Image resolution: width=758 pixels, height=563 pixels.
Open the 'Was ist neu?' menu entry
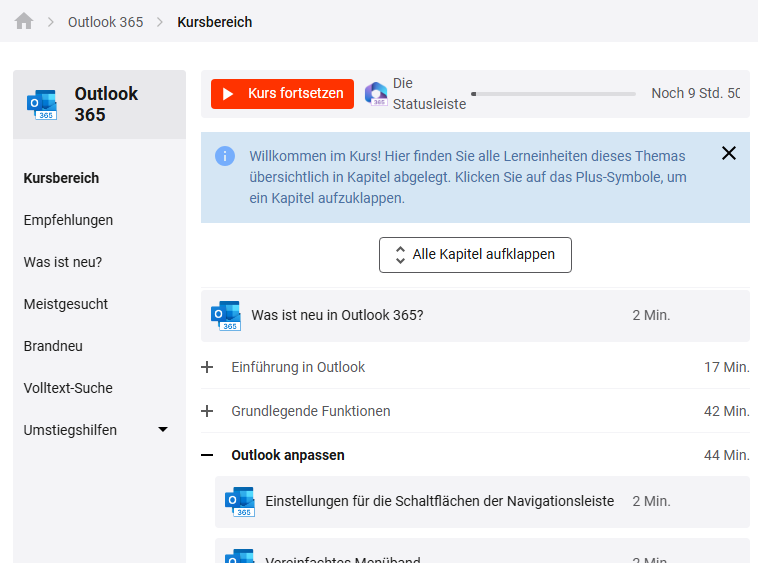point(63,262)
